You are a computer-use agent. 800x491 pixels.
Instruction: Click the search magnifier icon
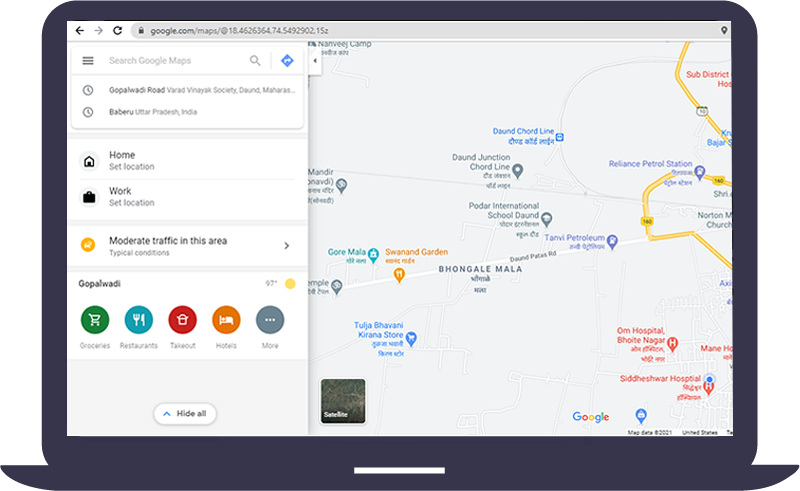pos(255,61)
